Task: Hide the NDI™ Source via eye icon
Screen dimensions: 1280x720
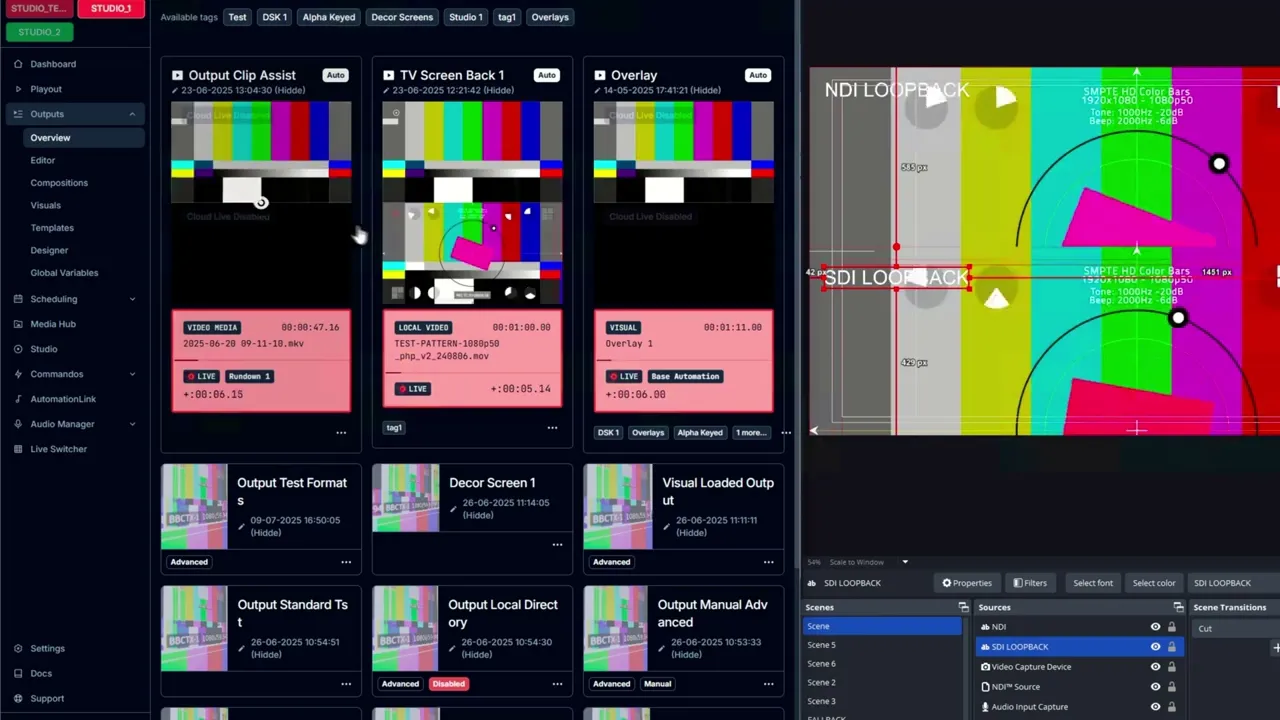Action: pyautogui.click(x=1155, y=687)
